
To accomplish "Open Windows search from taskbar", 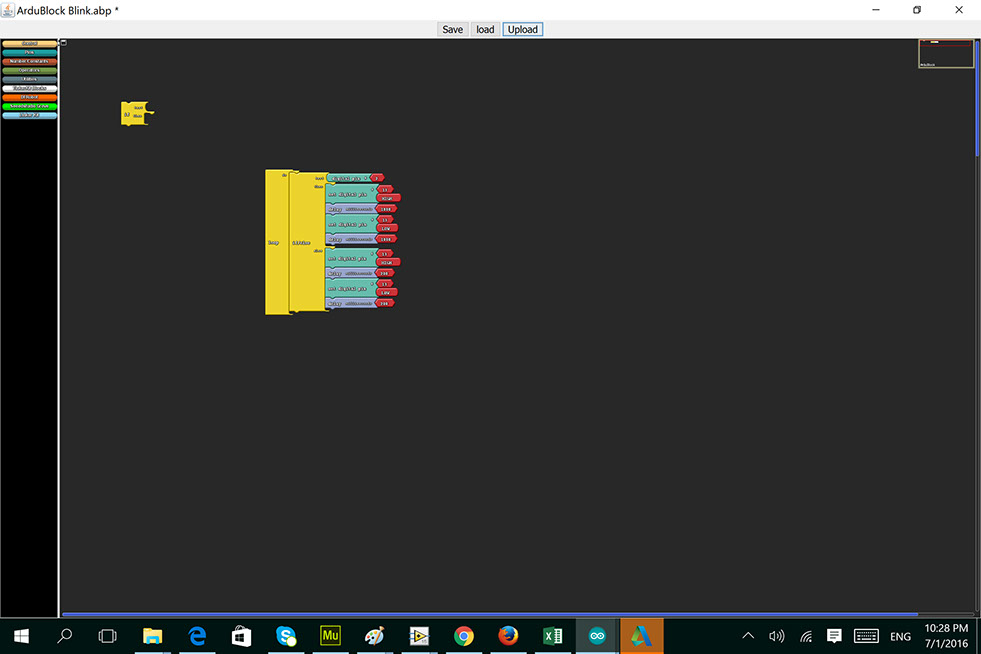I will [x=64, y=636].
